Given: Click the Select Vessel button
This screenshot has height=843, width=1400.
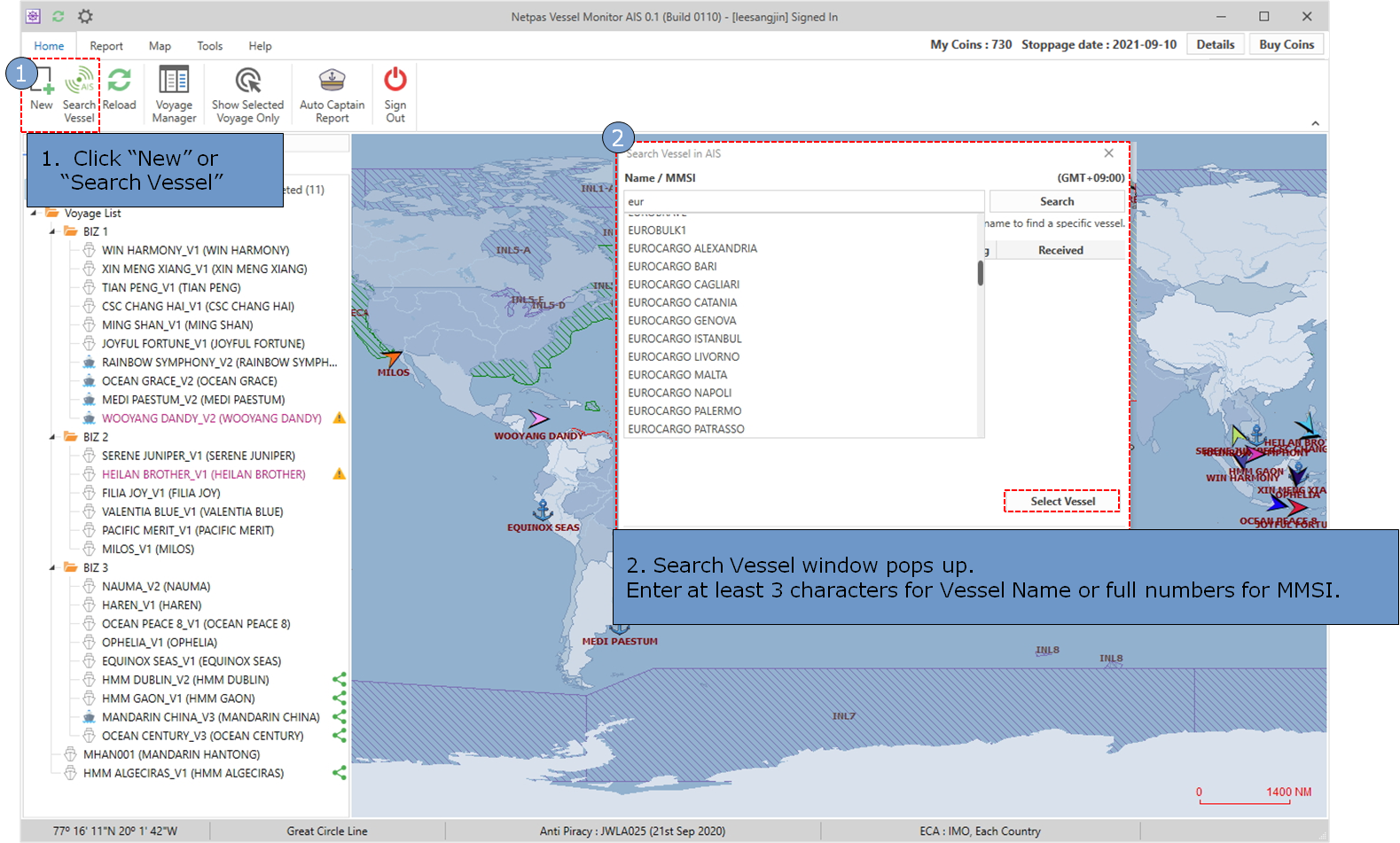Looking at the screenshot, I should point(1062,501).
